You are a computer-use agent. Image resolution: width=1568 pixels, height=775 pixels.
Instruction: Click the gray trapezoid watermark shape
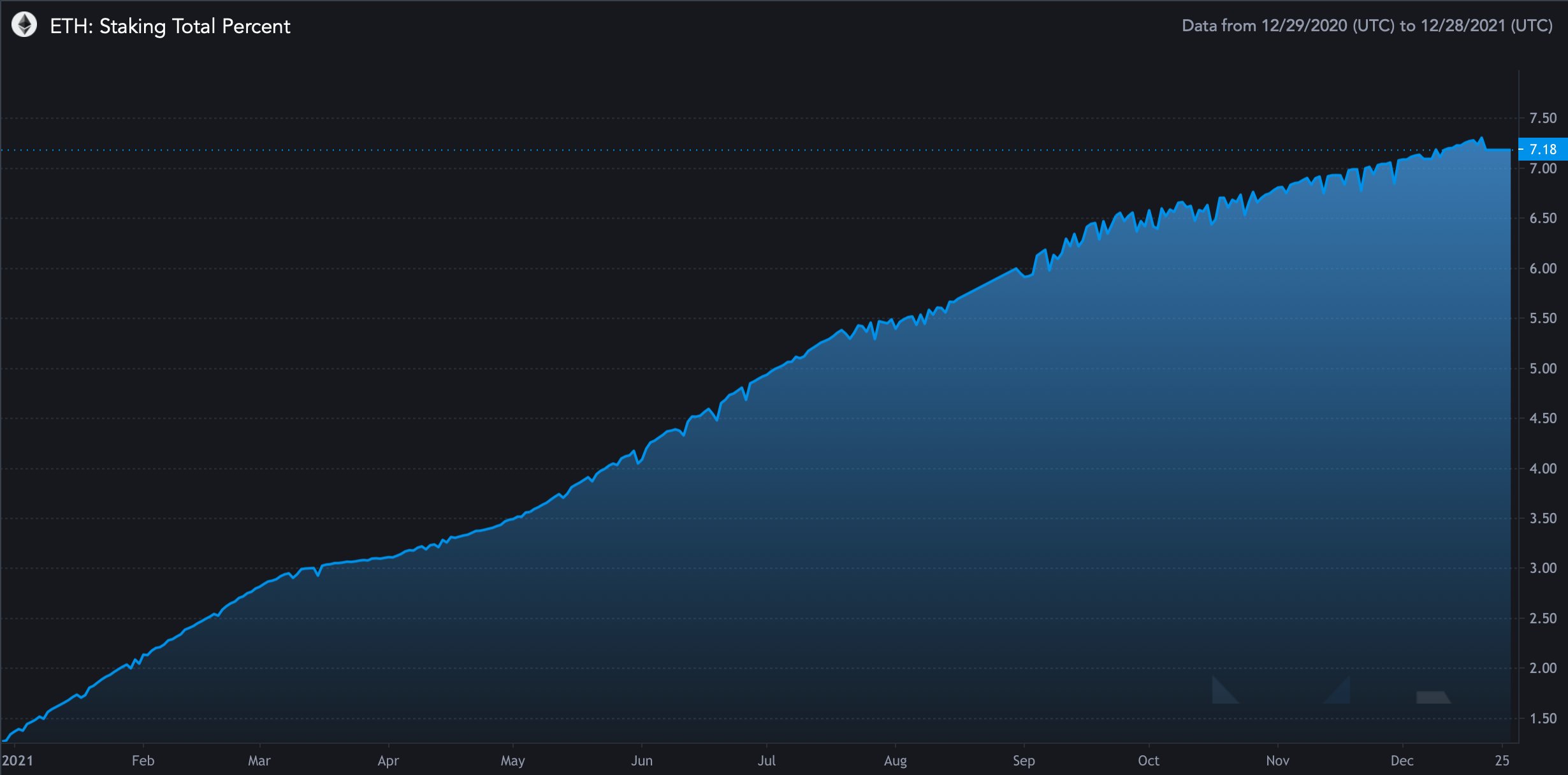1432,697
